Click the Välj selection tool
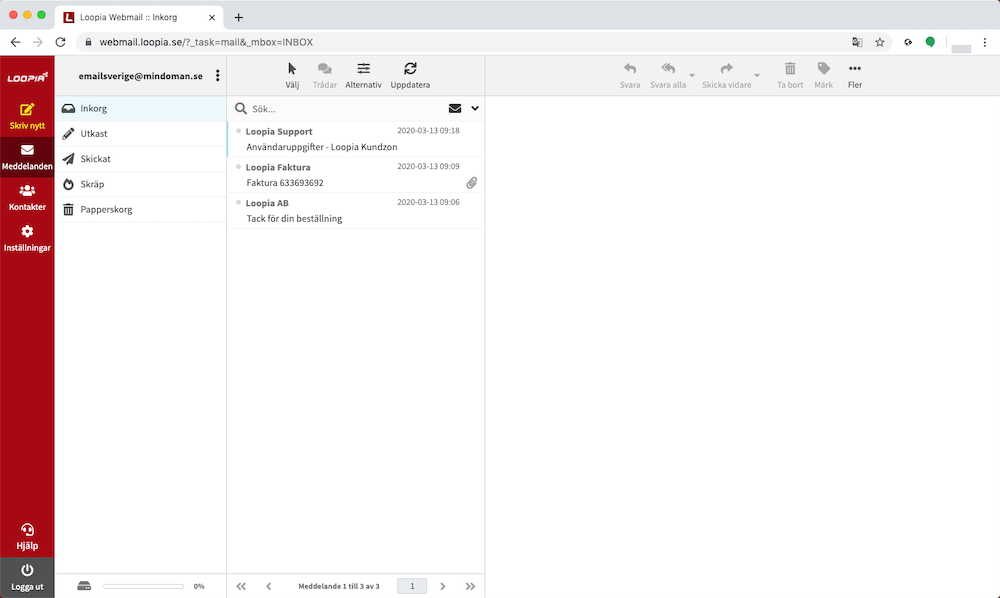 click(x=292, y=75)
